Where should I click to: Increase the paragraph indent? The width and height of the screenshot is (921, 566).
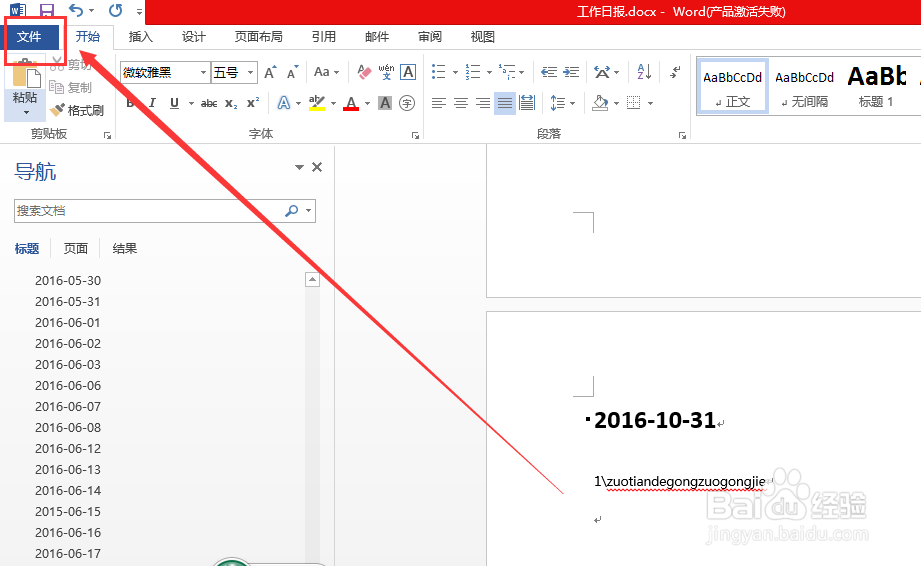pos(571,72)
